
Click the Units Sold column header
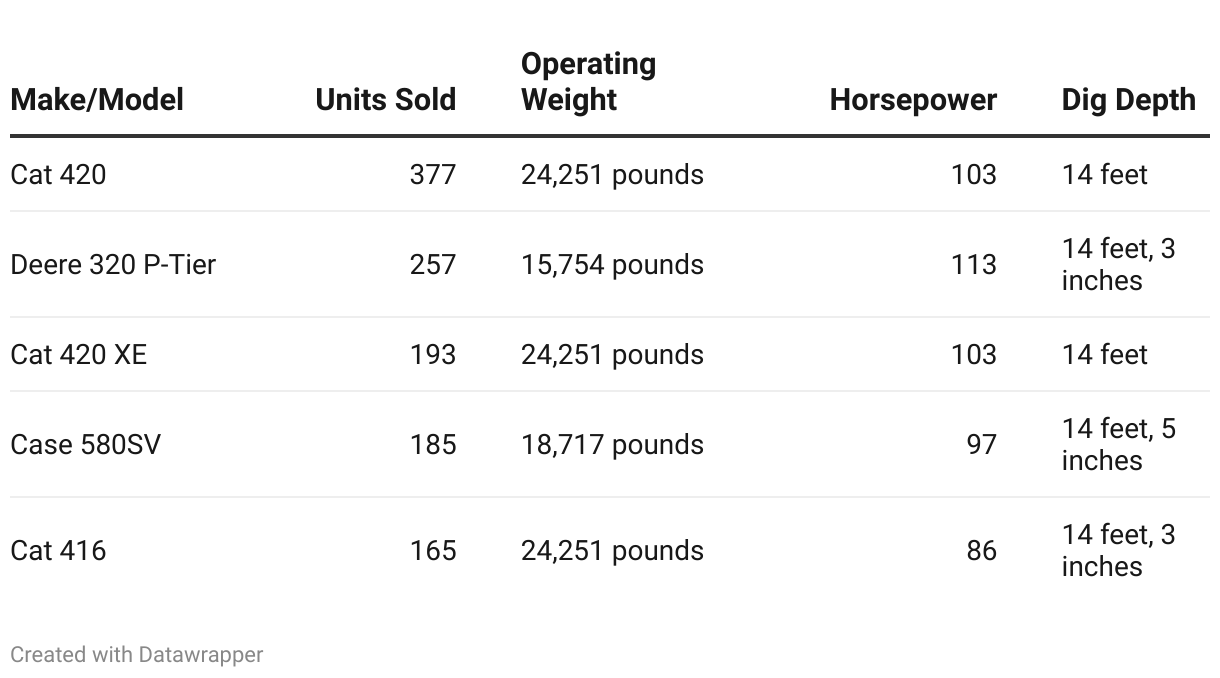point(385,100)
